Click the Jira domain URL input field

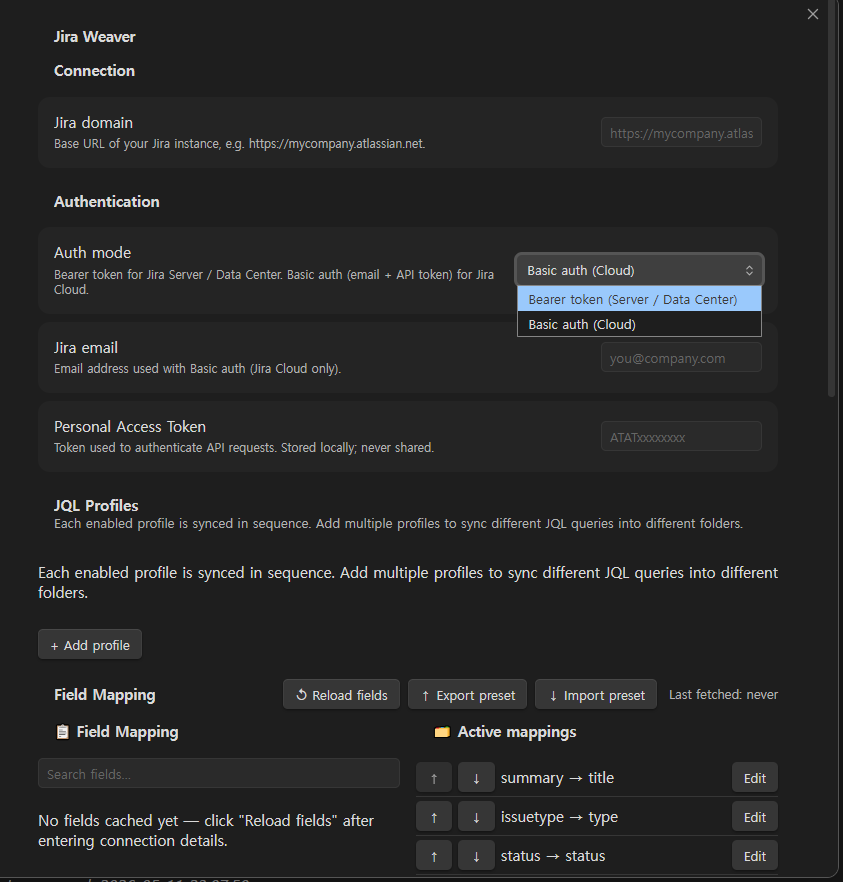[x=681, y=133]
